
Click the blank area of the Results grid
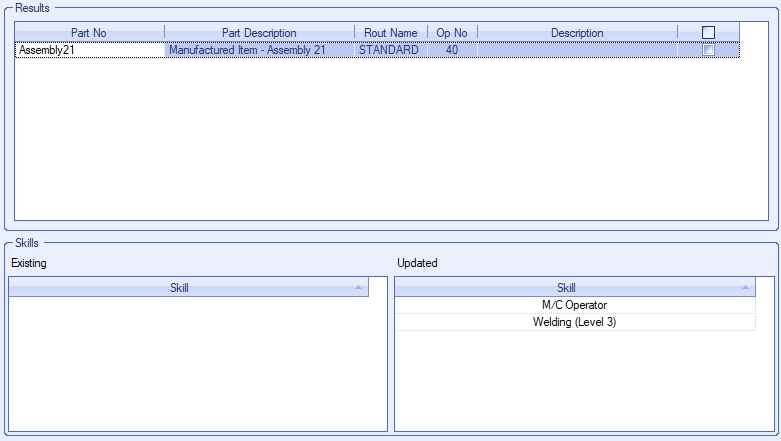pos(390,140)
